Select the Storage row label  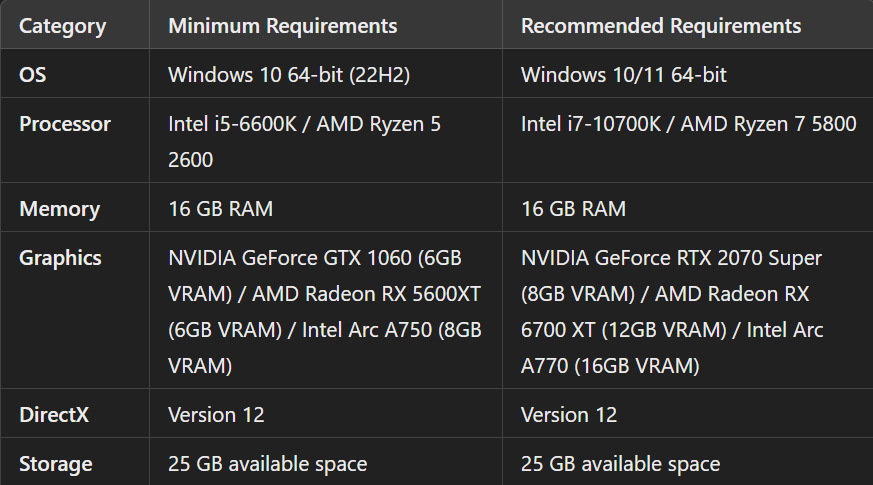point(56,463)
